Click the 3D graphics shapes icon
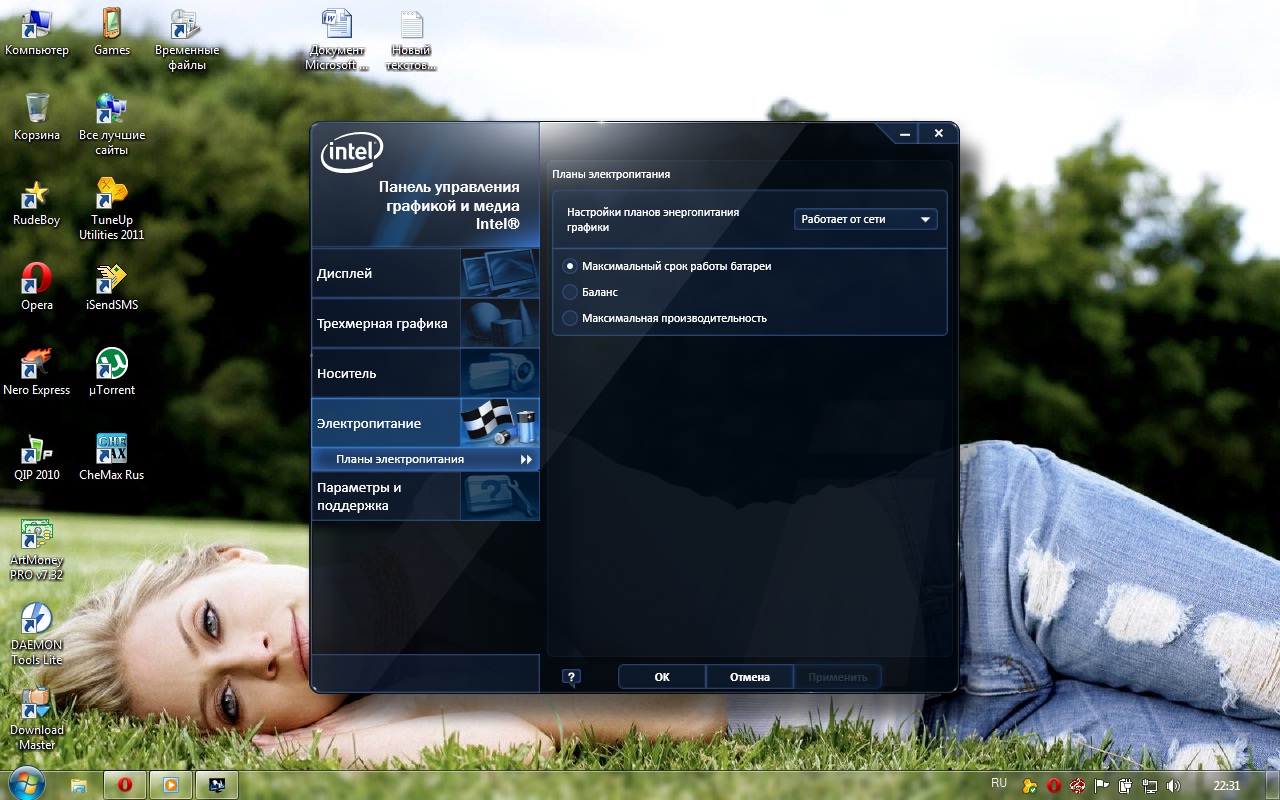This screenshot has width=1280, height=800. [x=499, y=323]
